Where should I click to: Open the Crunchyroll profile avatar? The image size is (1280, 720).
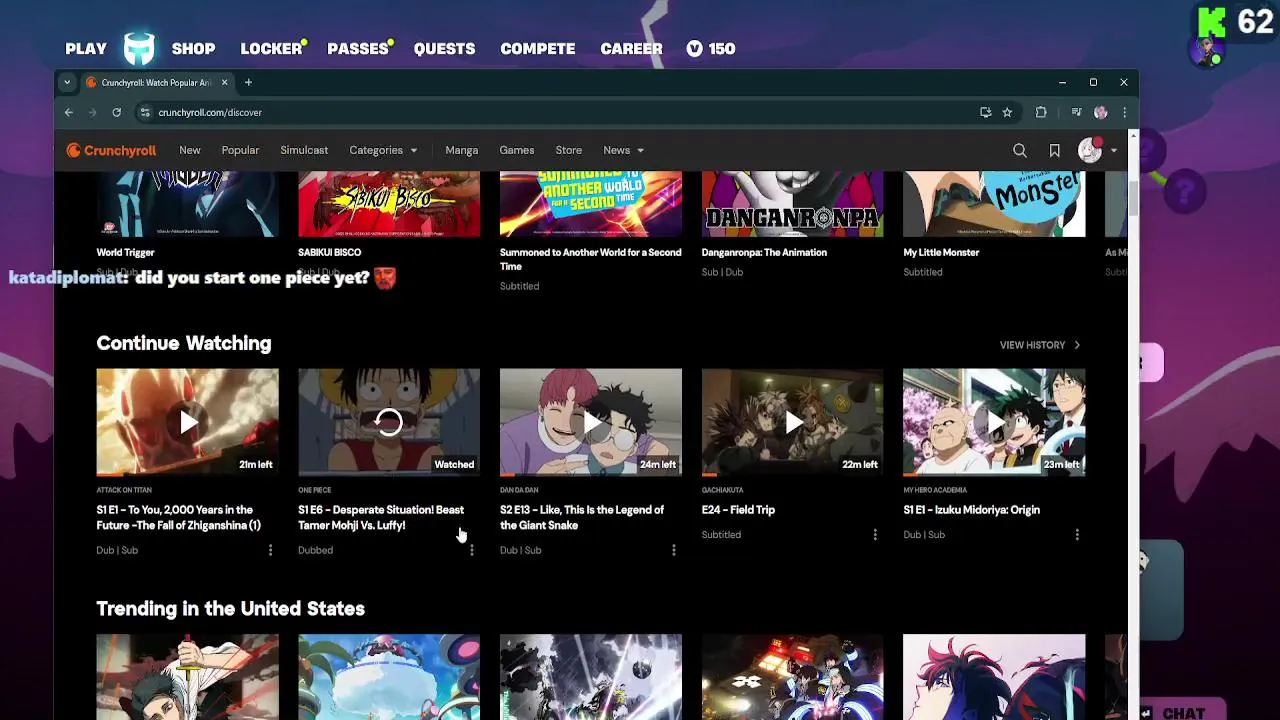tap(1089, 150)
